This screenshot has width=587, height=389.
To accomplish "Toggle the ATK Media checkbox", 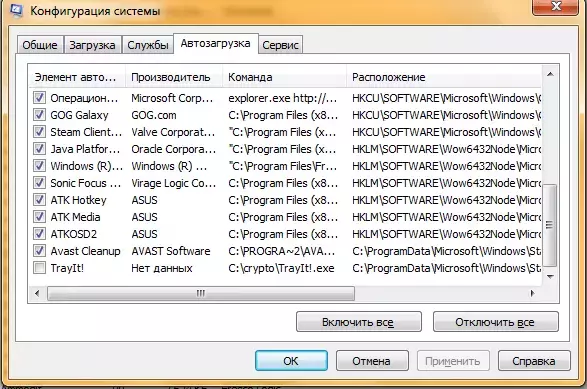I will coord(39,217).
